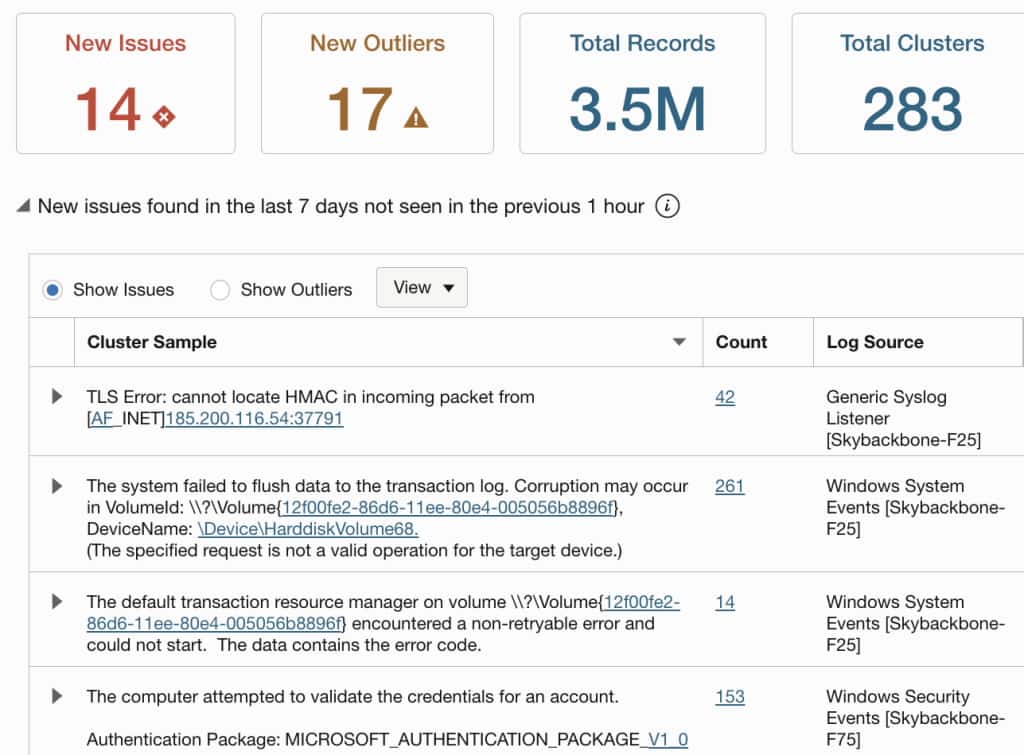
Task: Open the View dropdown menu
Action: (421, 287)
